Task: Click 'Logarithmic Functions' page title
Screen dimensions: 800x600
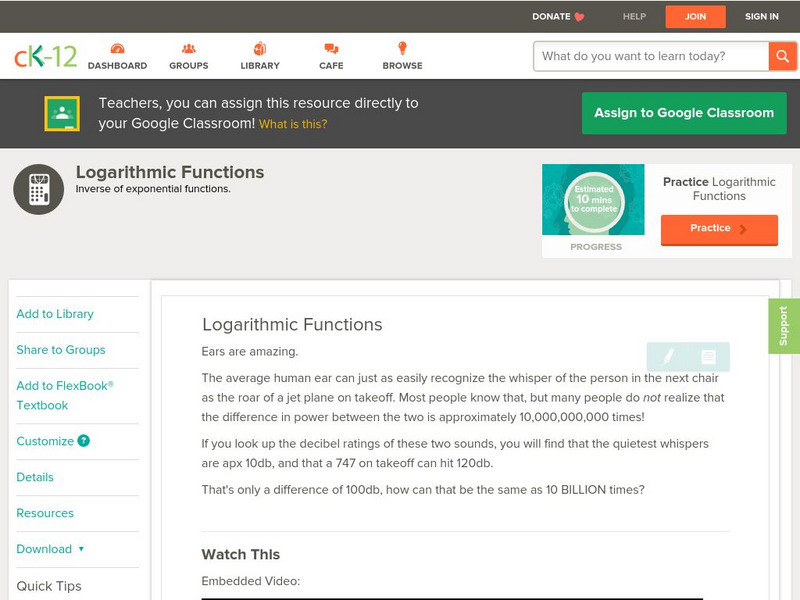Action: (x=170, y=172)
